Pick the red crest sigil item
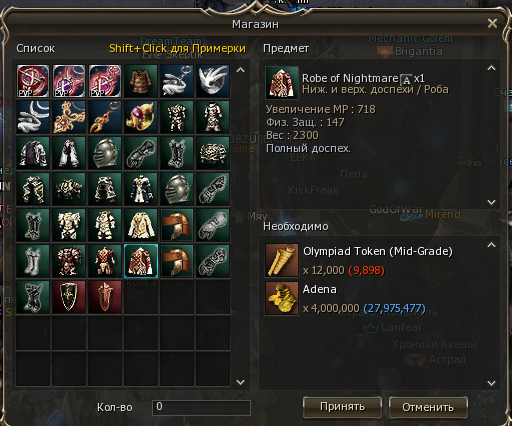512x426 pixels. [x=105, y=297]
